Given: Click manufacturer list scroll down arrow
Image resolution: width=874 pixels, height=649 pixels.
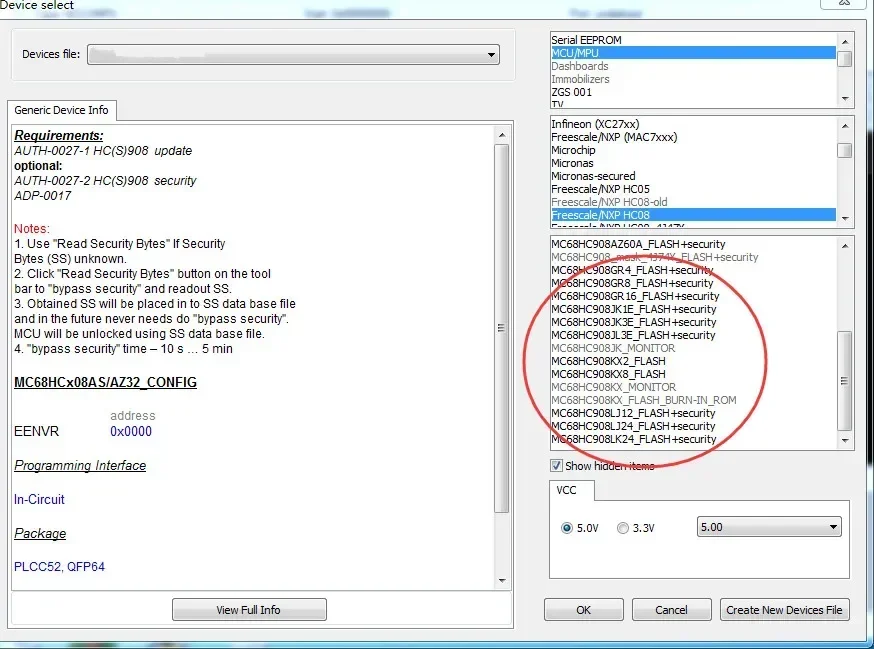Looking at the screenshot, I should (845, 218).
